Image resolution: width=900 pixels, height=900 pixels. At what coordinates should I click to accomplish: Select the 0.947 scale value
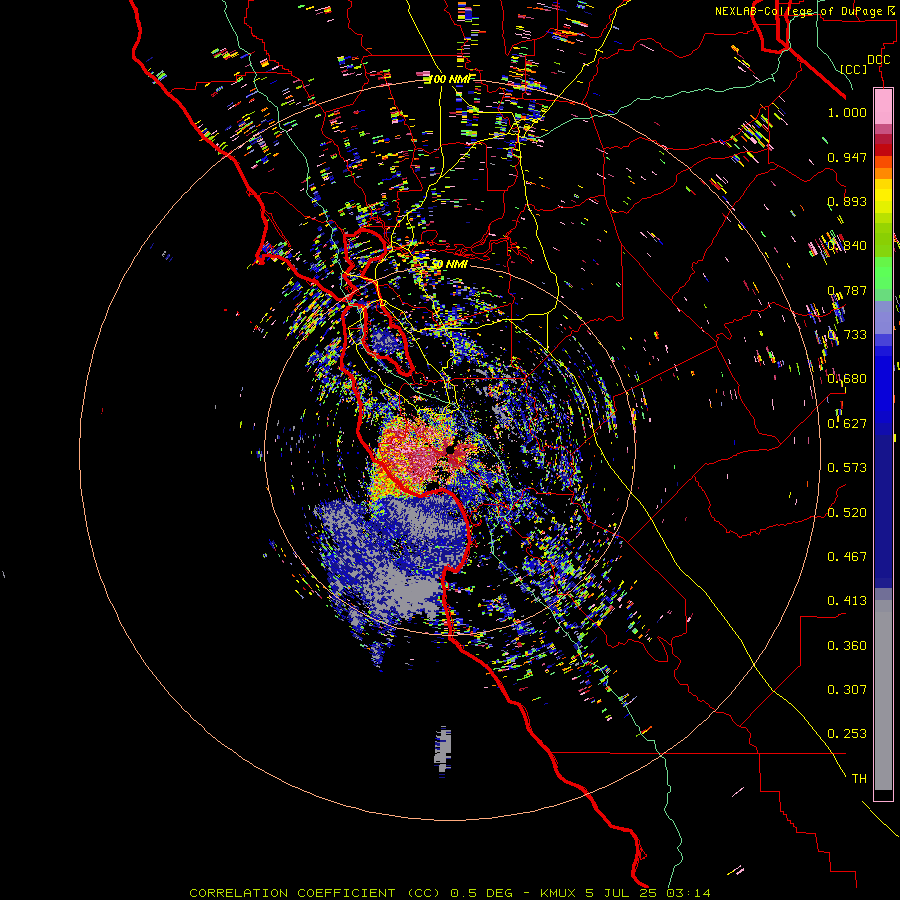pyautogui.click(x=847, y=157)
